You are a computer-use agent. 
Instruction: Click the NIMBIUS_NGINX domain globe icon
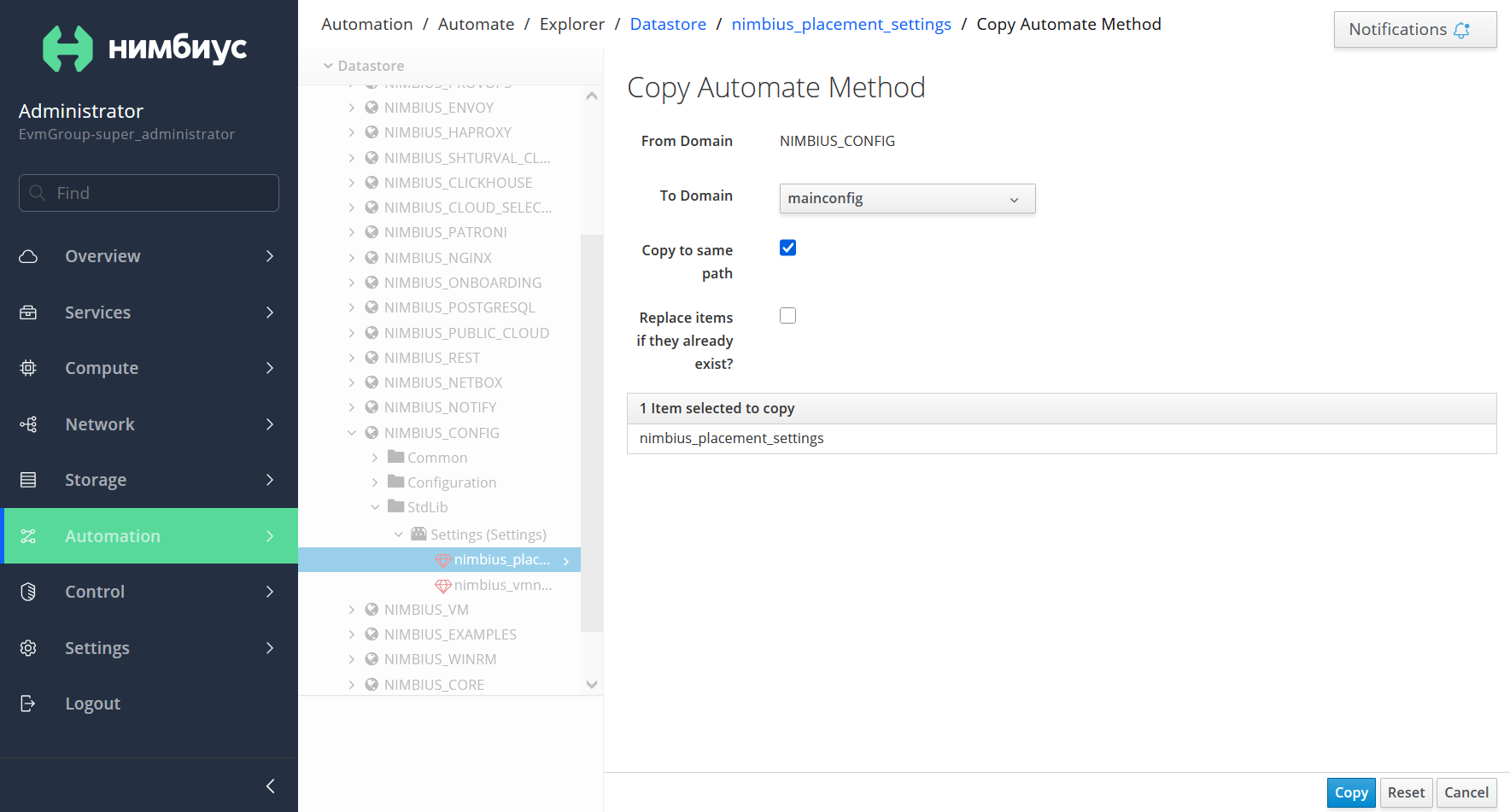pos(372,258)
